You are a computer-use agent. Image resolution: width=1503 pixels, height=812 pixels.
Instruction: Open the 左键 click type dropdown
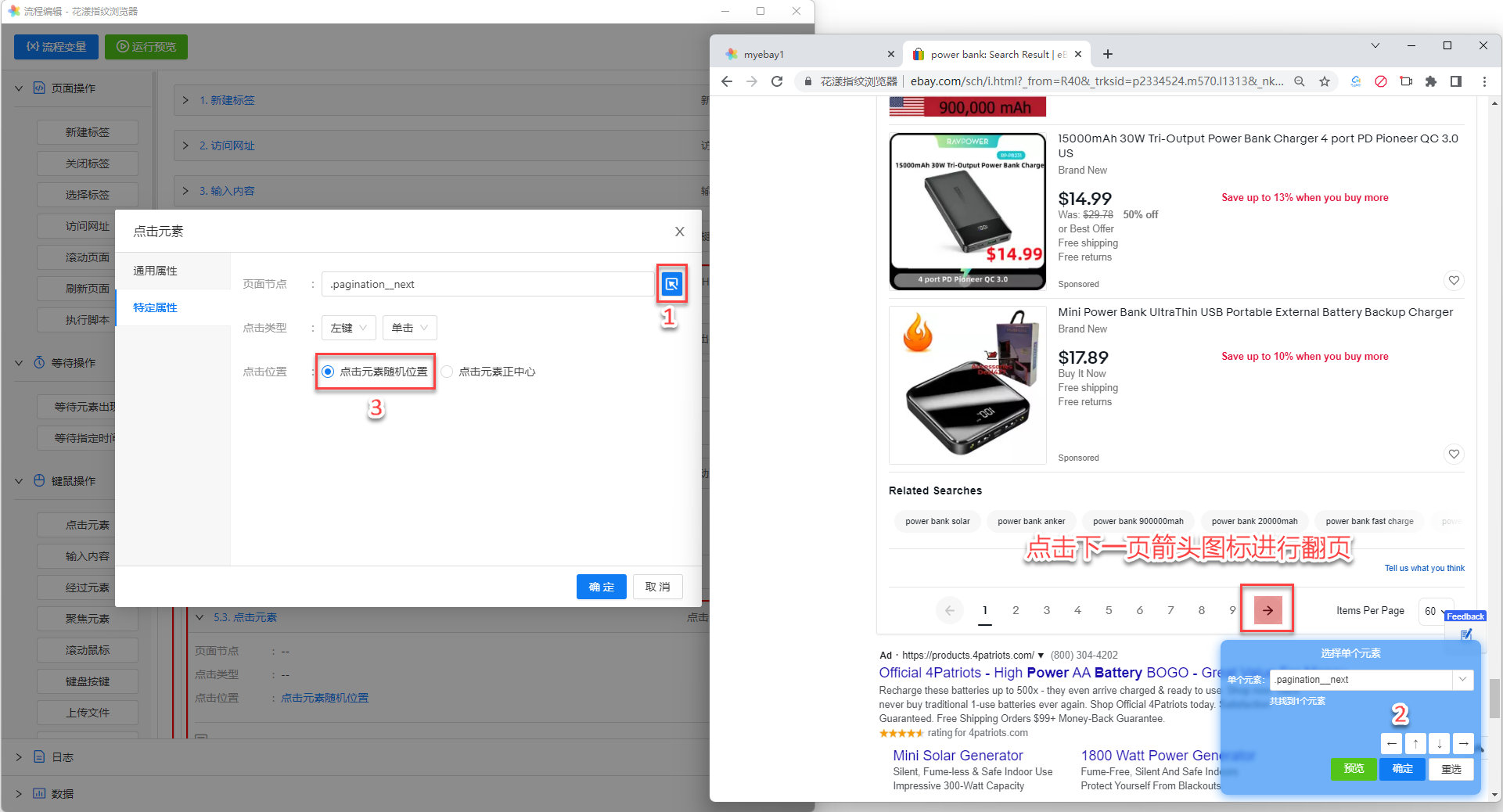(x=348, y=328)
